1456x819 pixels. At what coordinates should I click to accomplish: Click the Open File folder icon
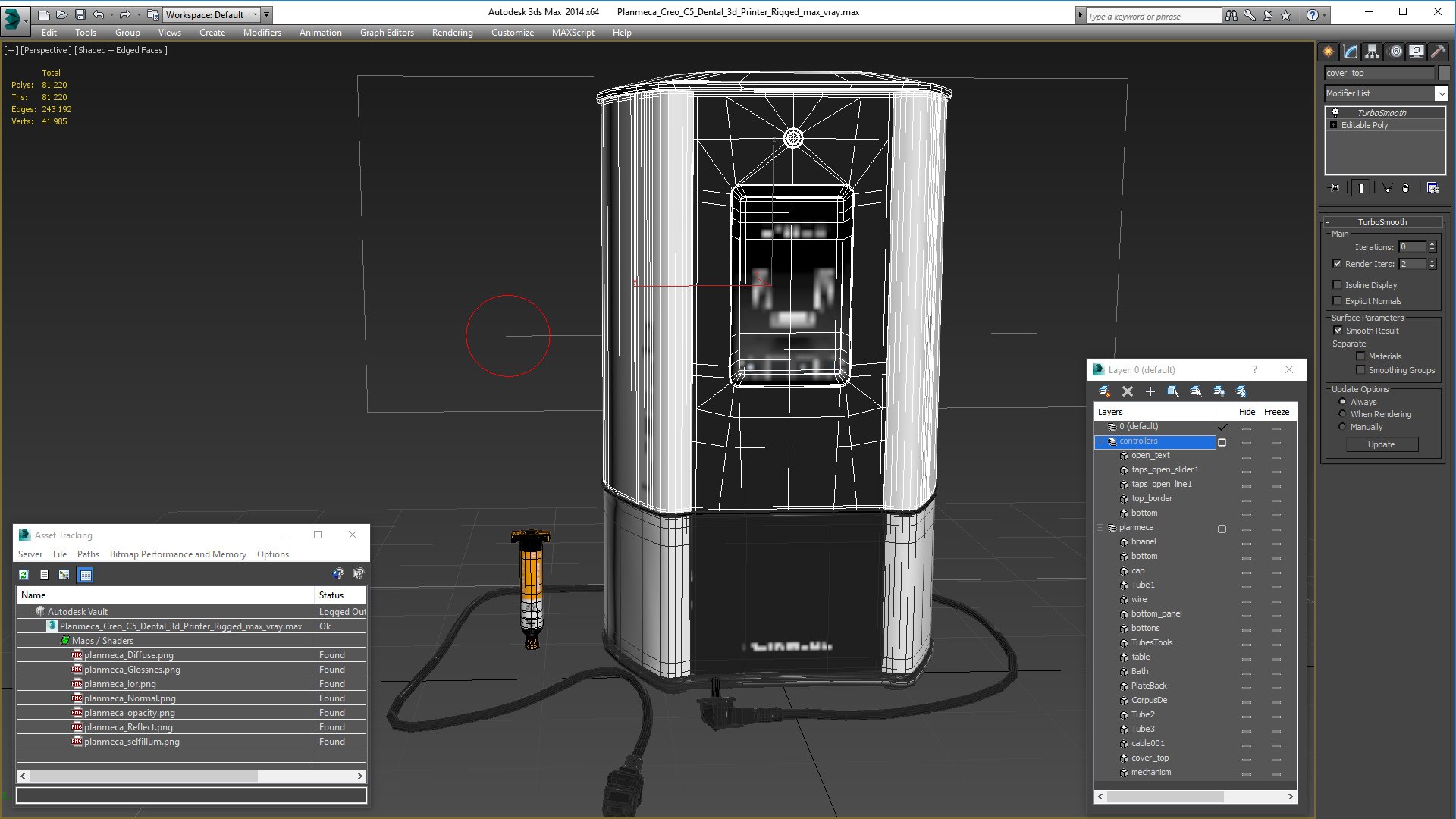tap(62, 14)
